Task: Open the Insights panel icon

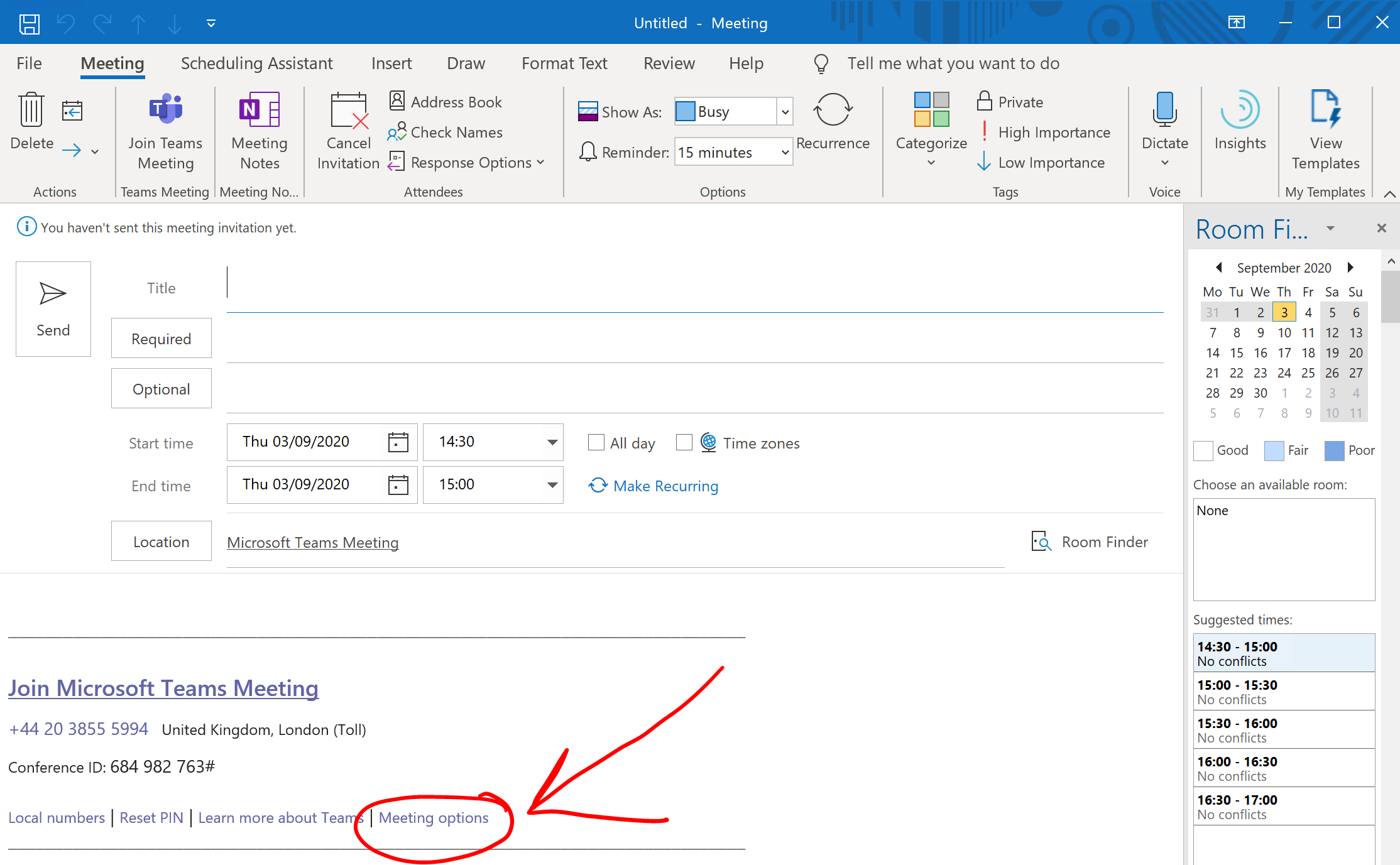Action: pyautogui.click(x=1239, y=110)
